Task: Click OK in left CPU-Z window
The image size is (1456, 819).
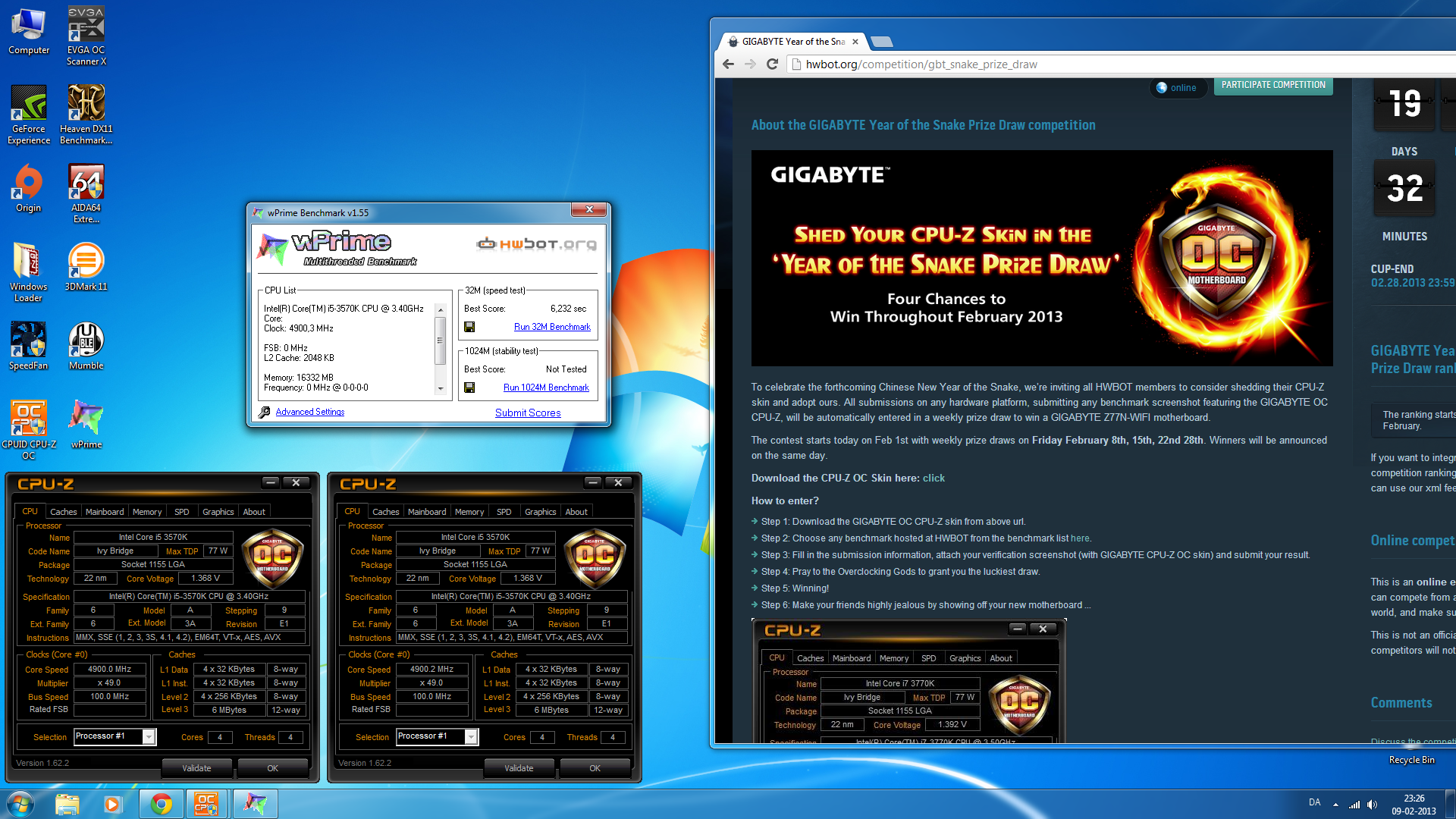Action: [273, 768]
